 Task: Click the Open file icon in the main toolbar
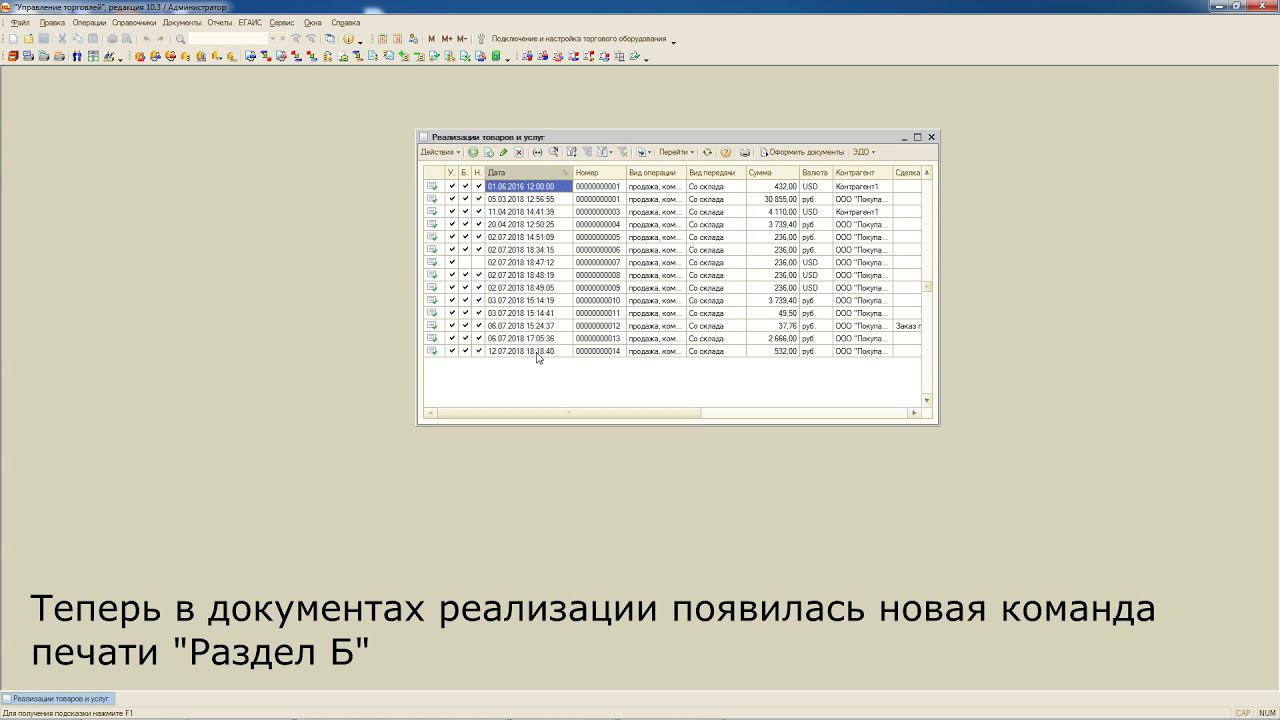(28, 39)
